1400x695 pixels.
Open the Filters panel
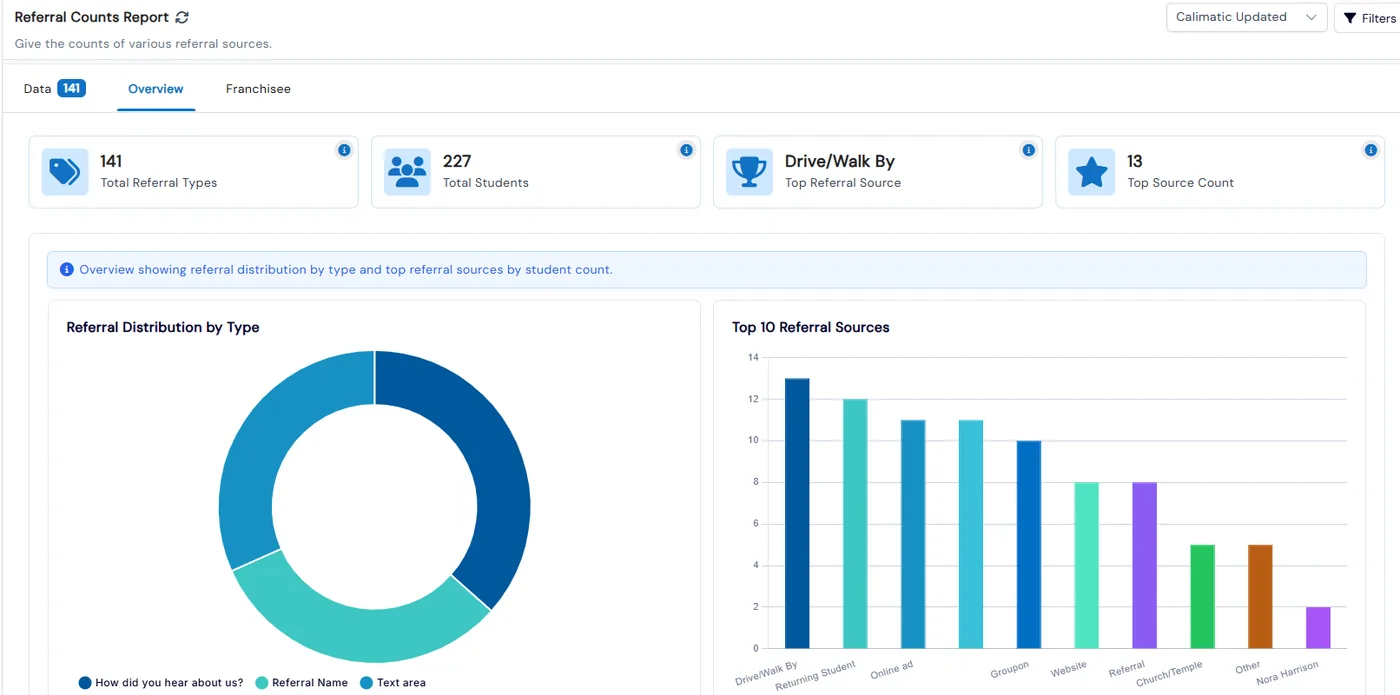pos(1369,18)
